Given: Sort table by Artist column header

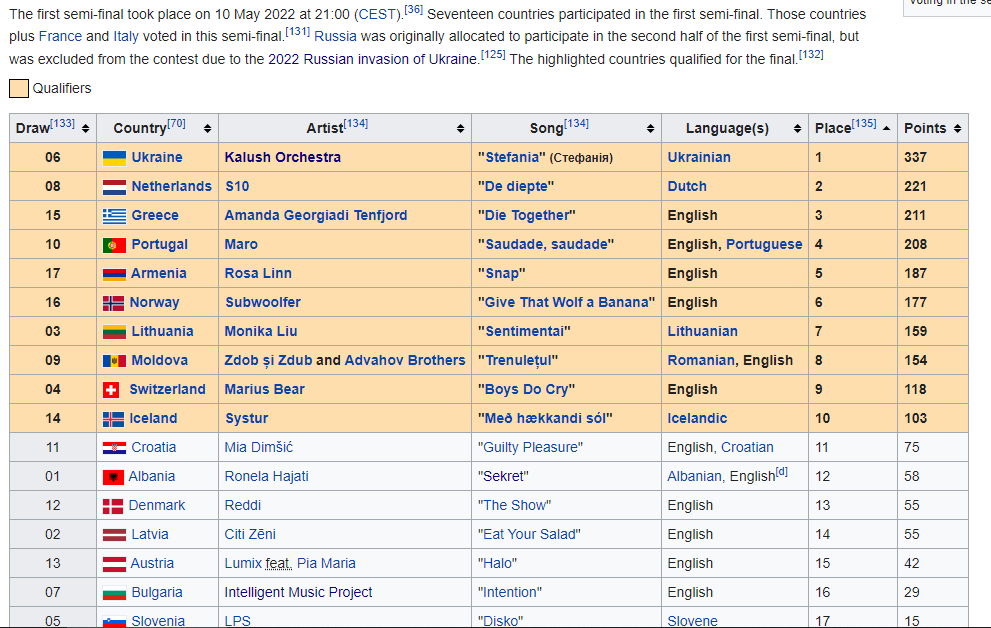Looking at the screenshot, I should coord(460,129).
